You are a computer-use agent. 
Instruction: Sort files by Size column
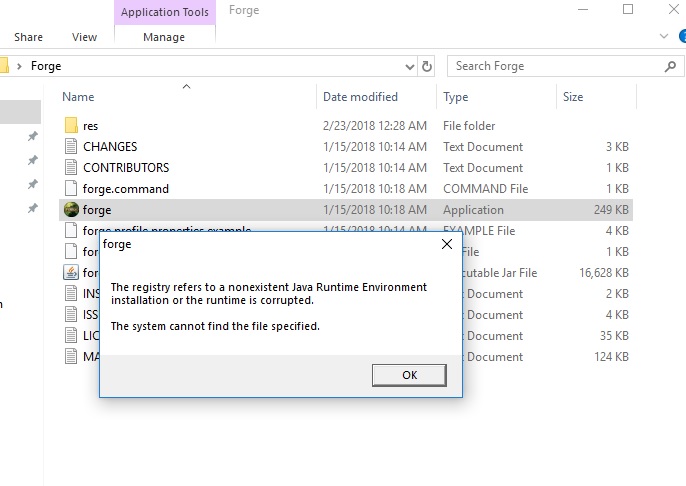pyautogui.click(x=573, y=97)
